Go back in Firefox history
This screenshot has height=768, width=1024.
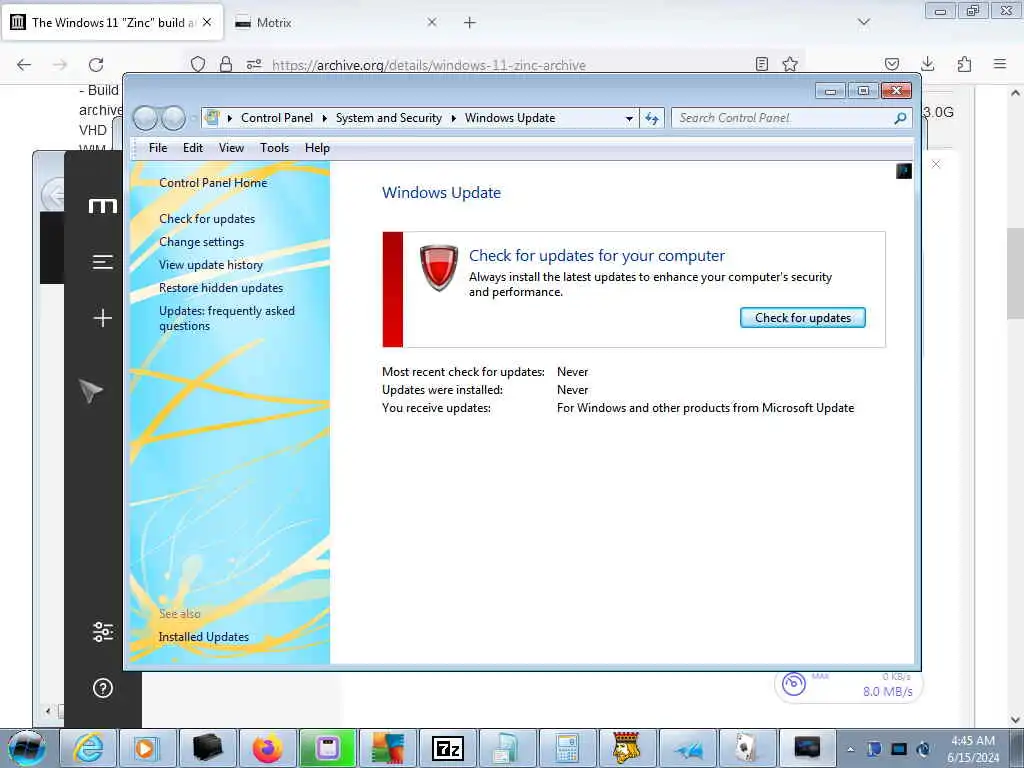tap(24, 64)
